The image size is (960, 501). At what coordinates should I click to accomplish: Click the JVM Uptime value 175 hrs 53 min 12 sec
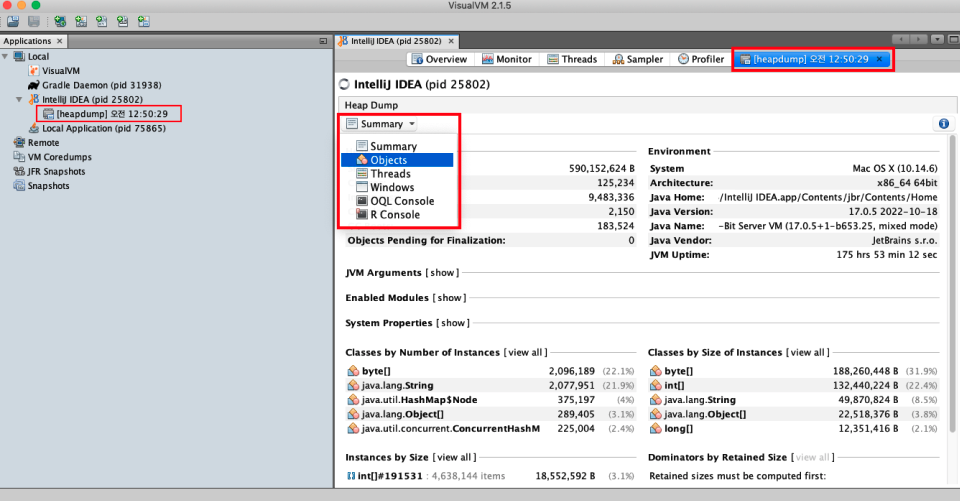(x=887, y=255)
